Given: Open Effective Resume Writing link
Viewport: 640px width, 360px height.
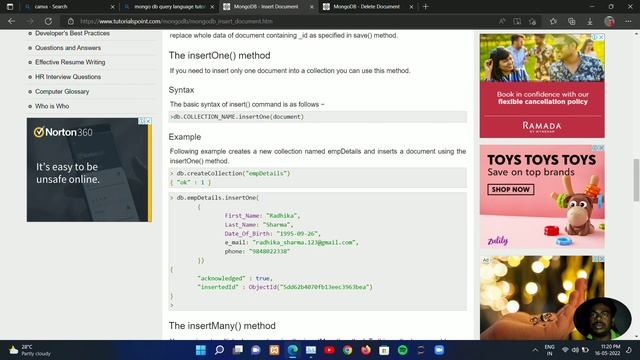Looking at the screenshot, I should click(x=70, y=62).
